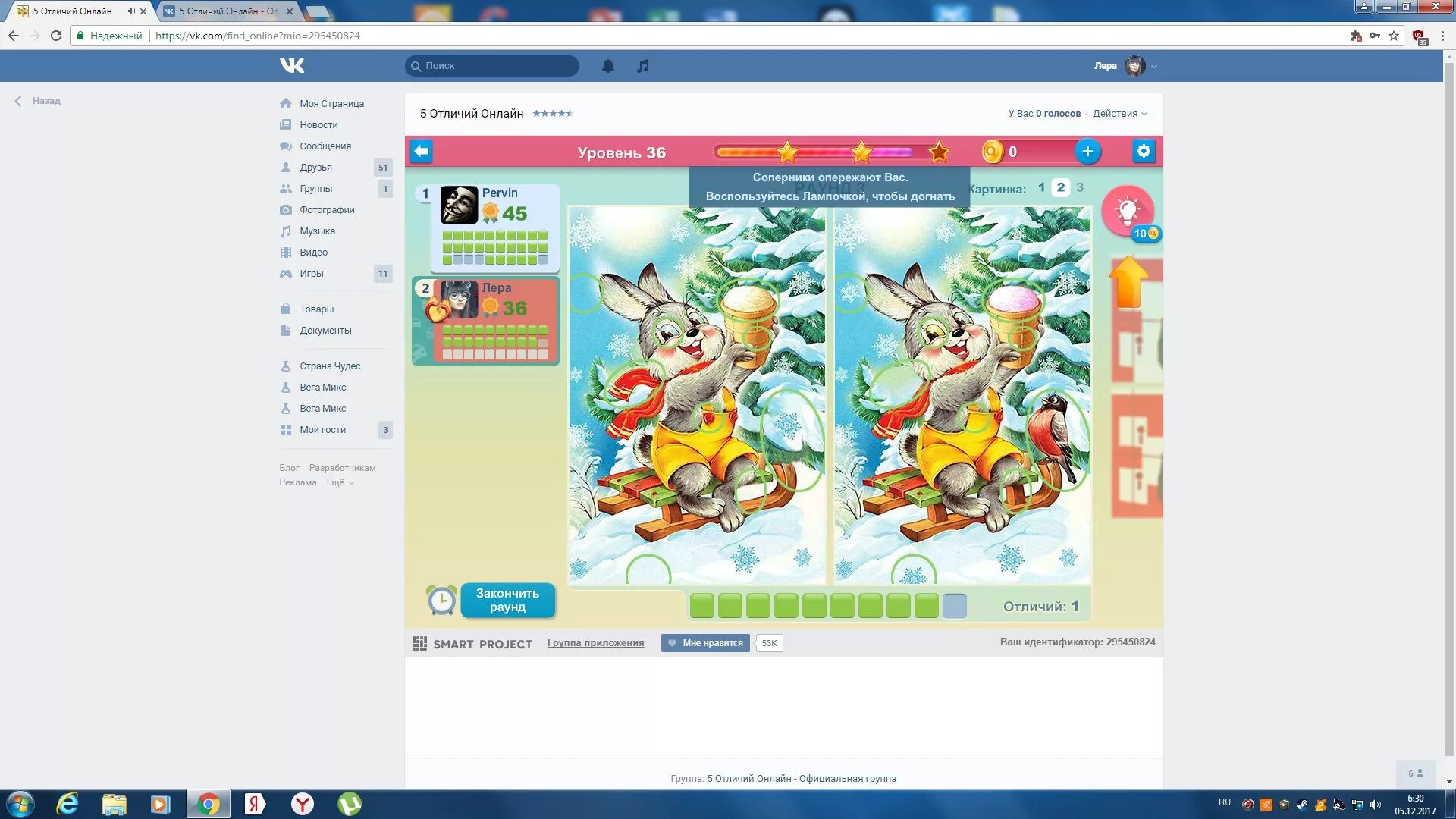Viewport: 1456px width, 819px height.
Task: Select picture number 1
Action: tap(1041, 187)
